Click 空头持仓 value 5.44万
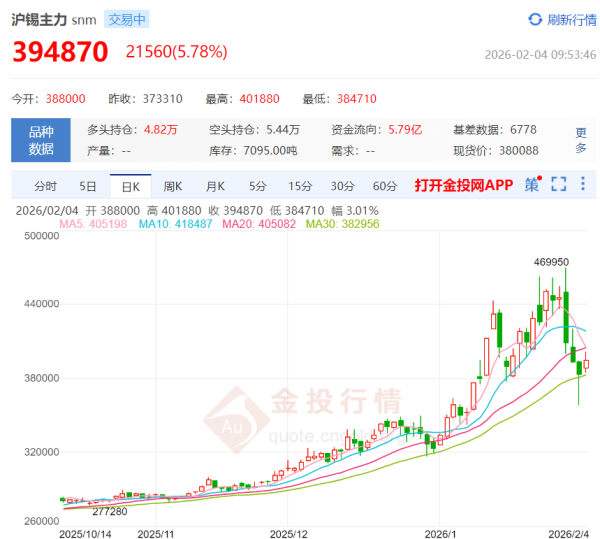Viewport: 600px width, 539px height. click(x=283, y=130)
